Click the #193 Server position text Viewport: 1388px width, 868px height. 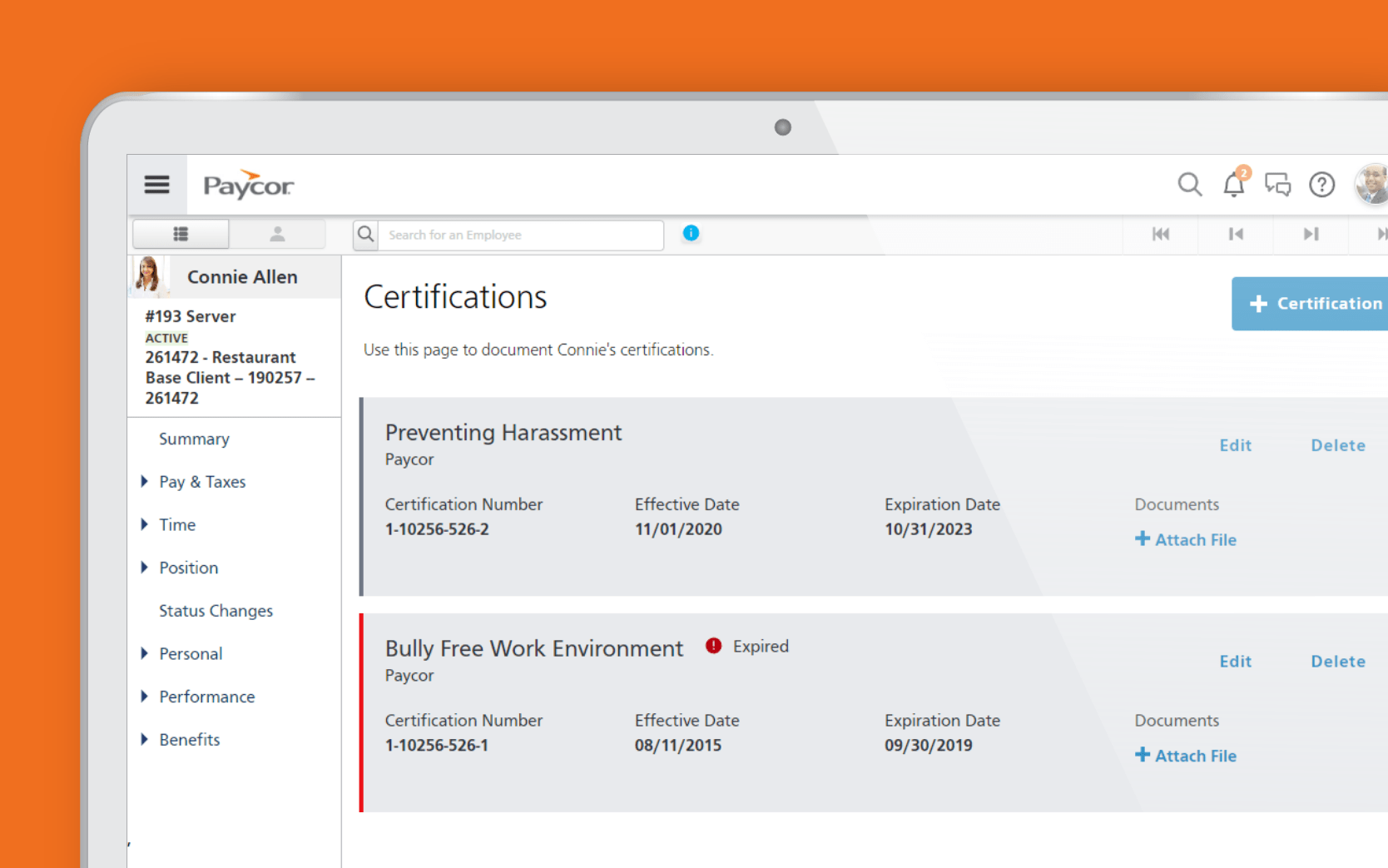[191, 316]
